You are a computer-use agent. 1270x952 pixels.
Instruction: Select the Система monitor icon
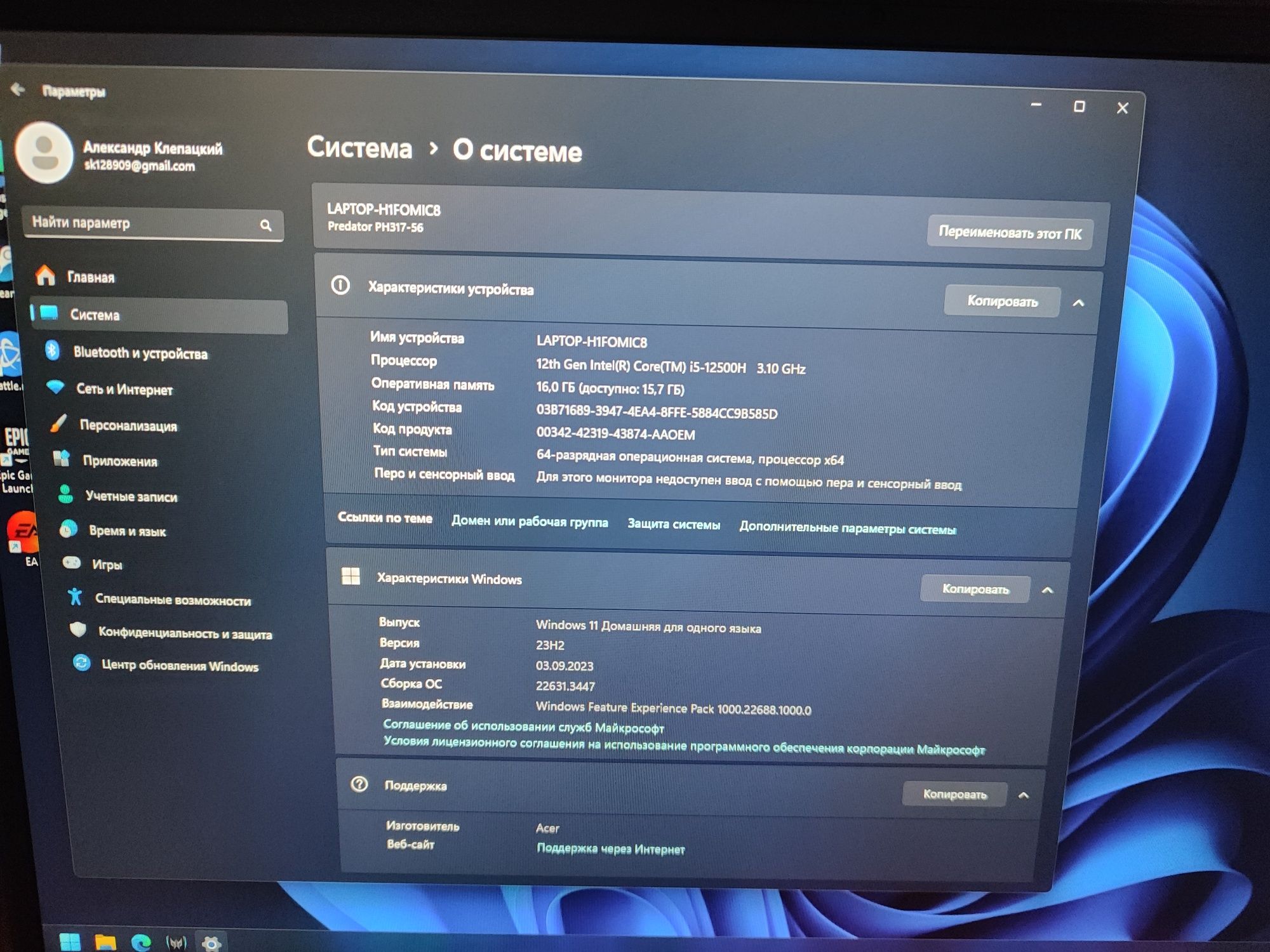(x=48, y=312)
